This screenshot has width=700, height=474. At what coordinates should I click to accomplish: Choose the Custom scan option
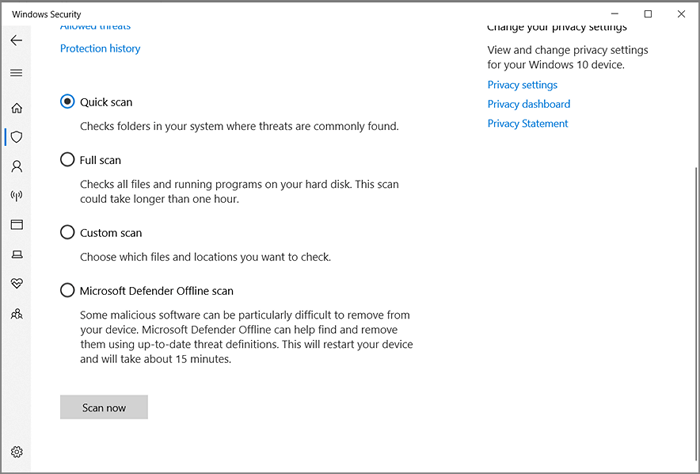(68, 233)
